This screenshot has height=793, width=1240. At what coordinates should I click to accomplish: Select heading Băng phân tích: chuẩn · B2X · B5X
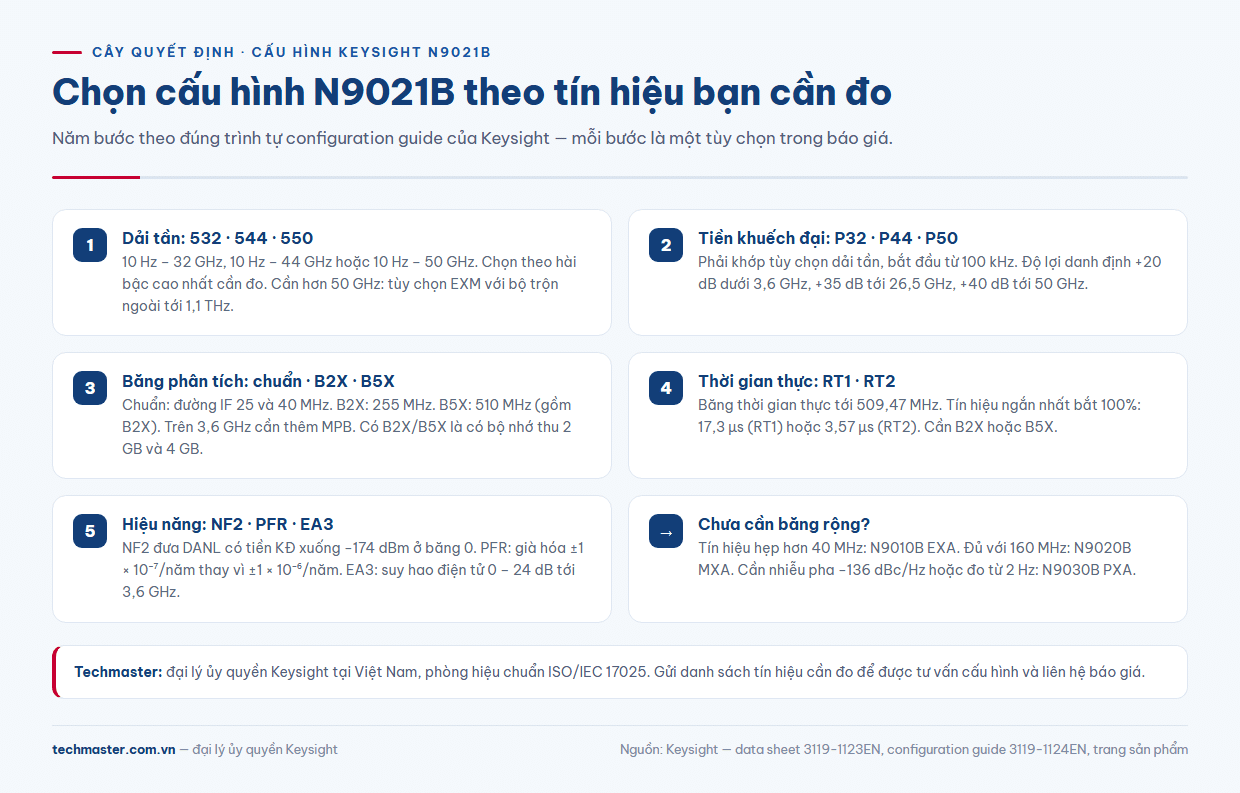[x=258, y=381]
